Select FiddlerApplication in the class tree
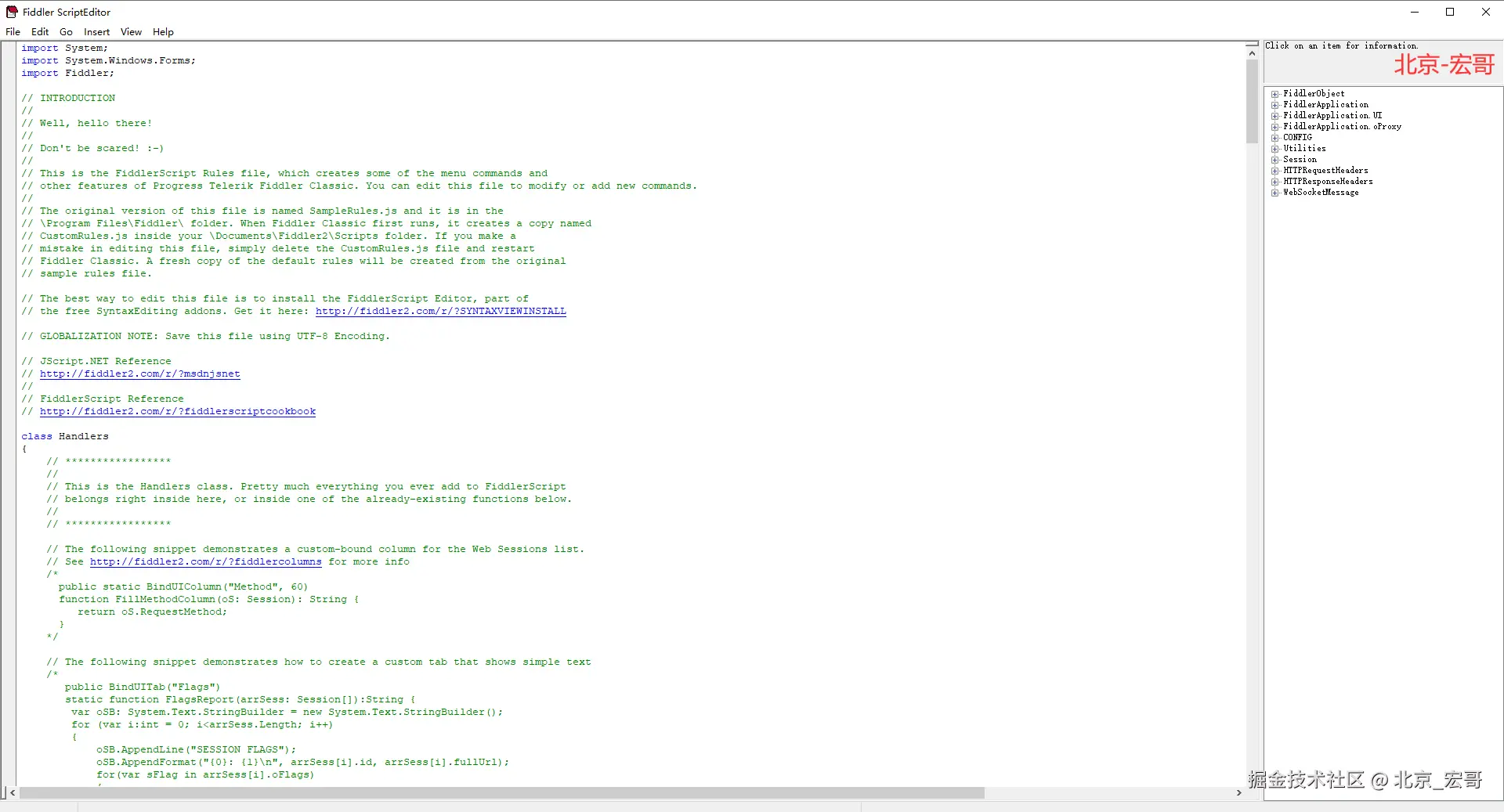Image resolution: width=1504 pixels, height=812 pixels. [1325, 105]
